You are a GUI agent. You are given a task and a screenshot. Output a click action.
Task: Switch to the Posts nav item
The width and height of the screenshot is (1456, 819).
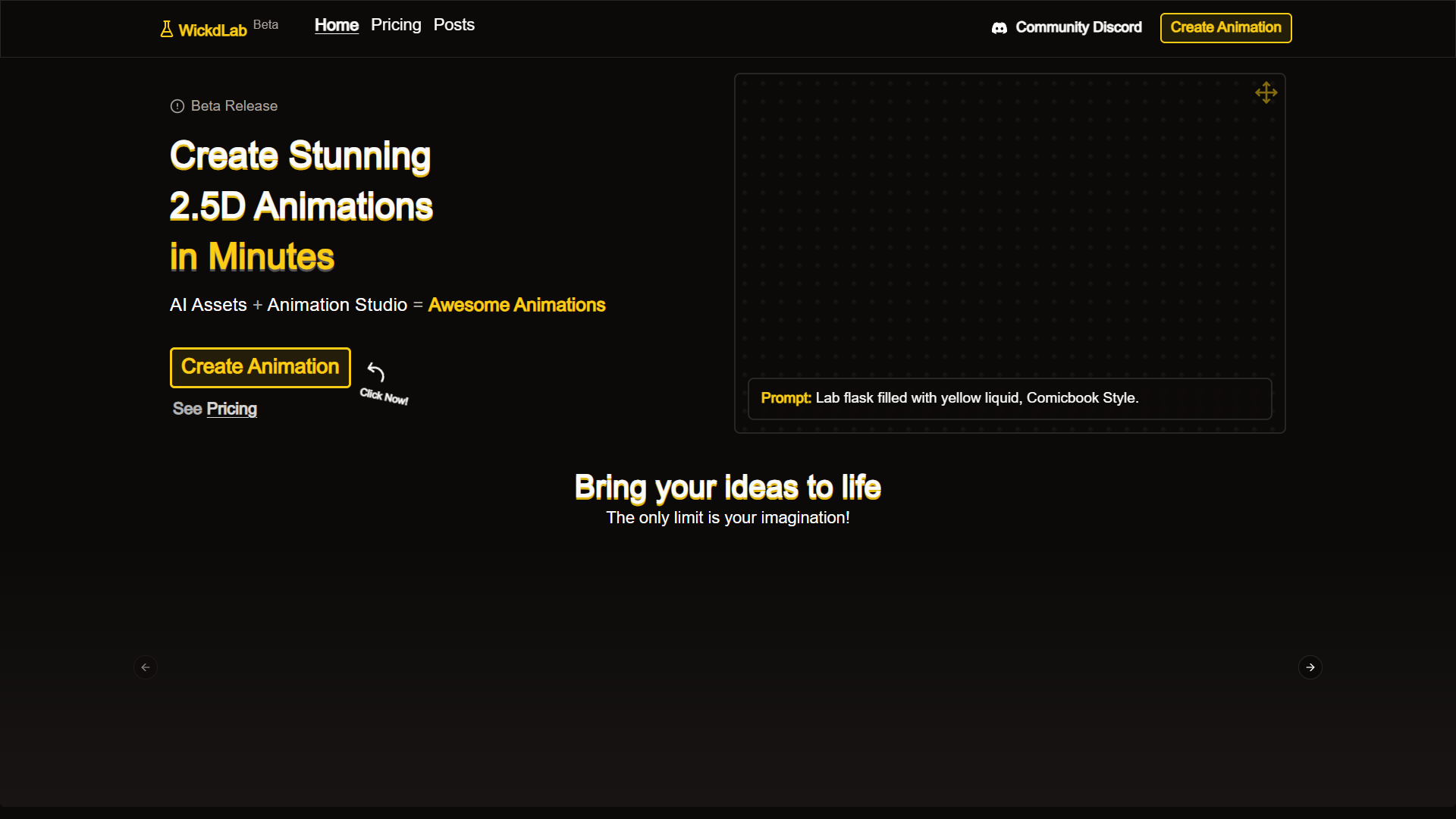coord(454,25)
